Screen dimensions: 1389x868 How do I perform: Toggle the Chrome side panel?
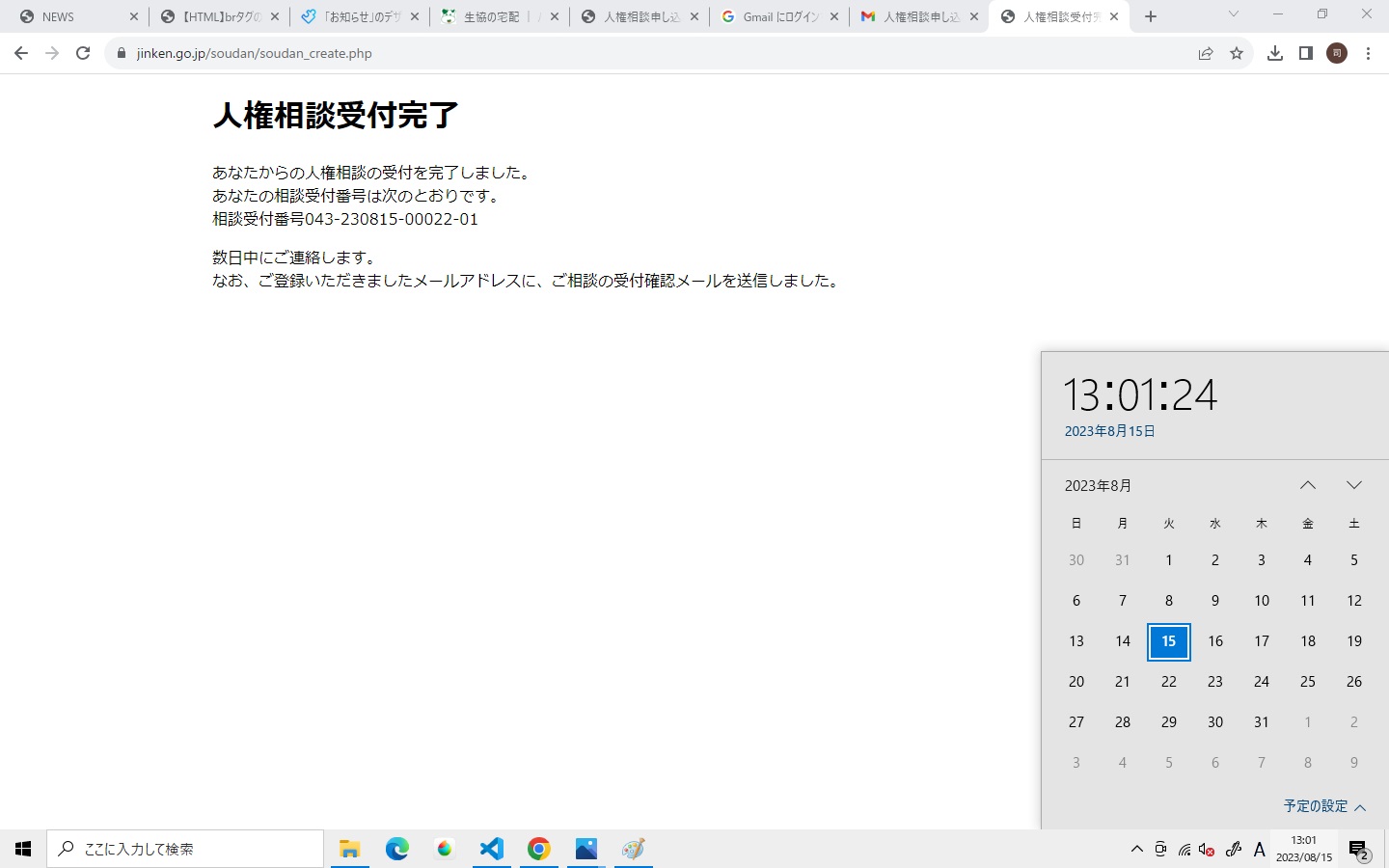click(1306, 53)
